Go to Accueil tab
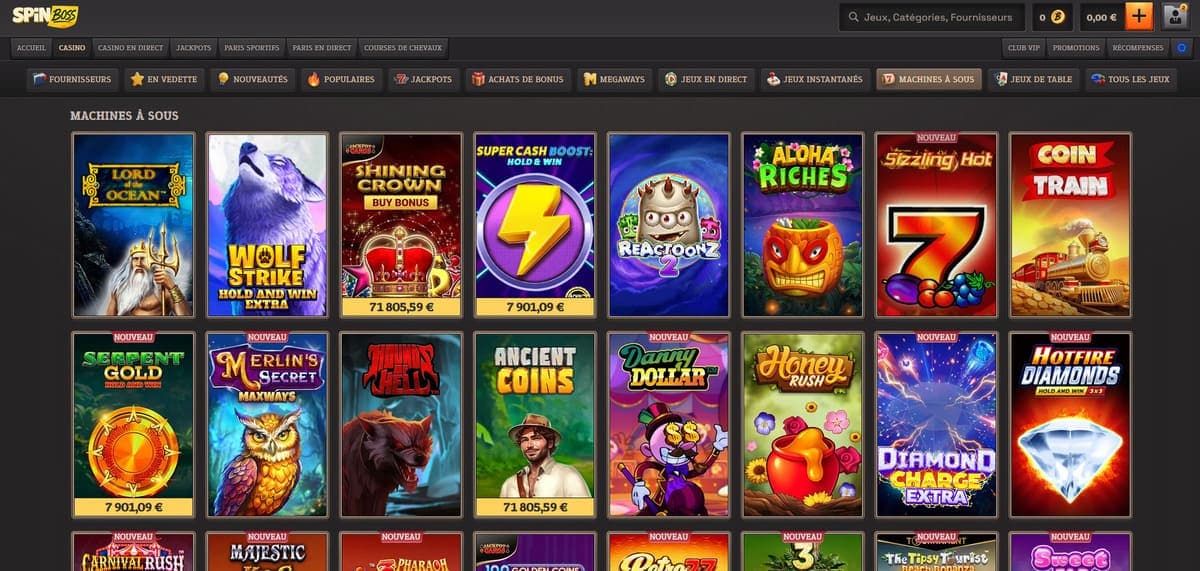The width and height of the screenshot is (1200, 571). click(x=31, y=47)
